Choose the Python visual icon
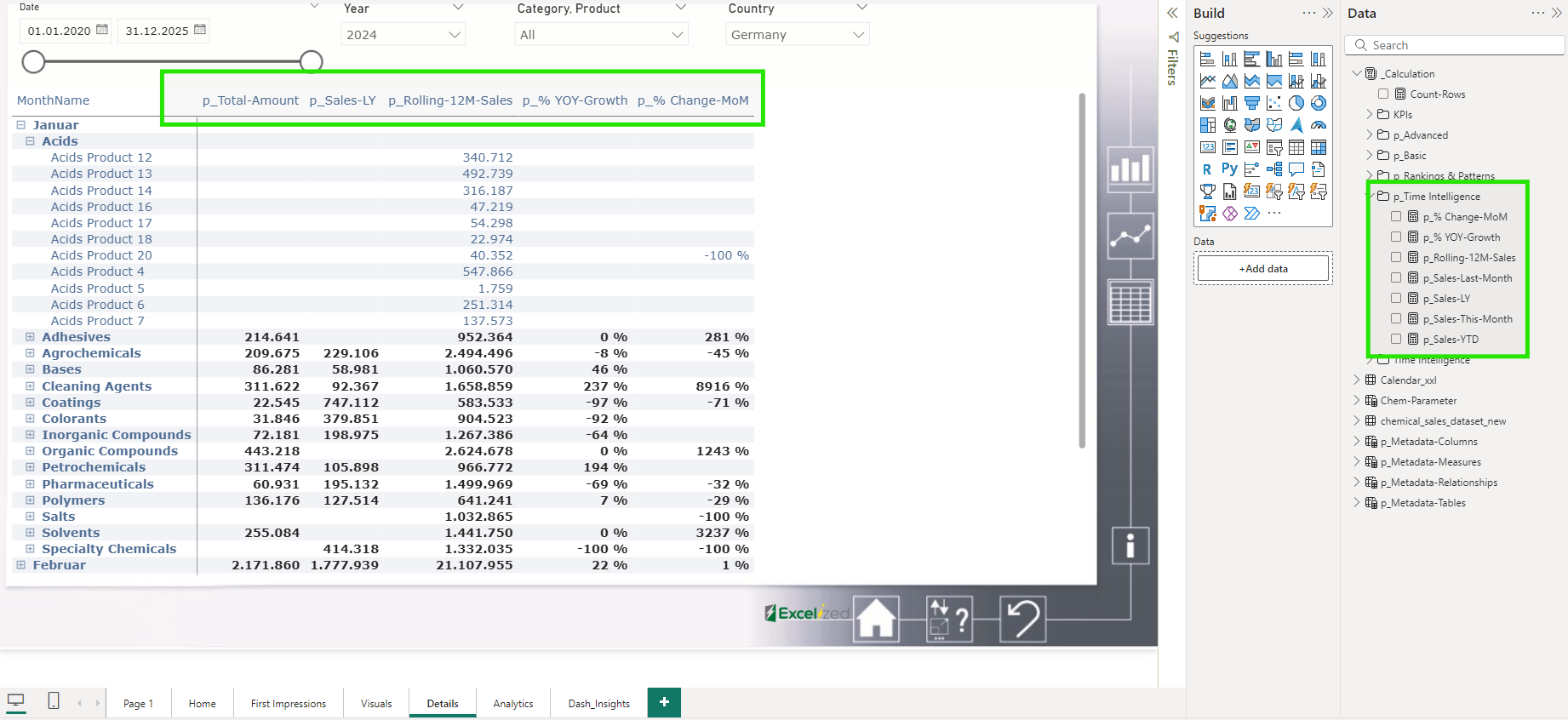Screen dimensions: 1568x720 (x=1229, y=169)
